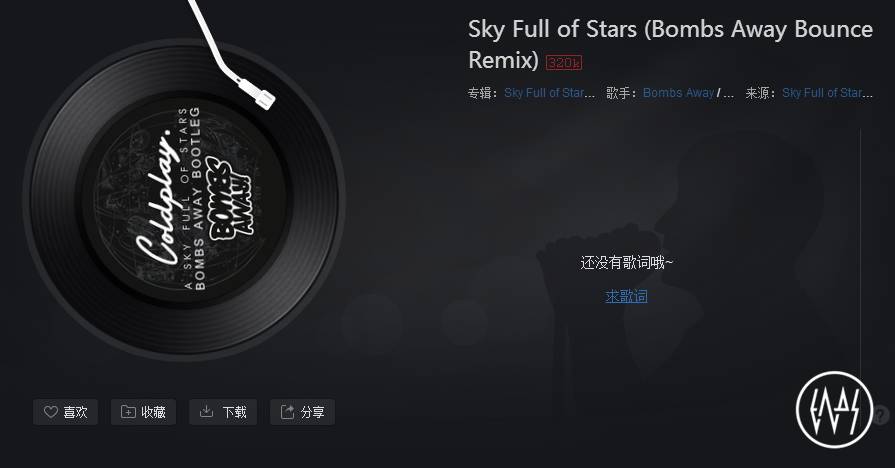The height and width of the screenshot is (468, 895).
Task: Click the circular white zigzag logo
Action: (834, 409)
